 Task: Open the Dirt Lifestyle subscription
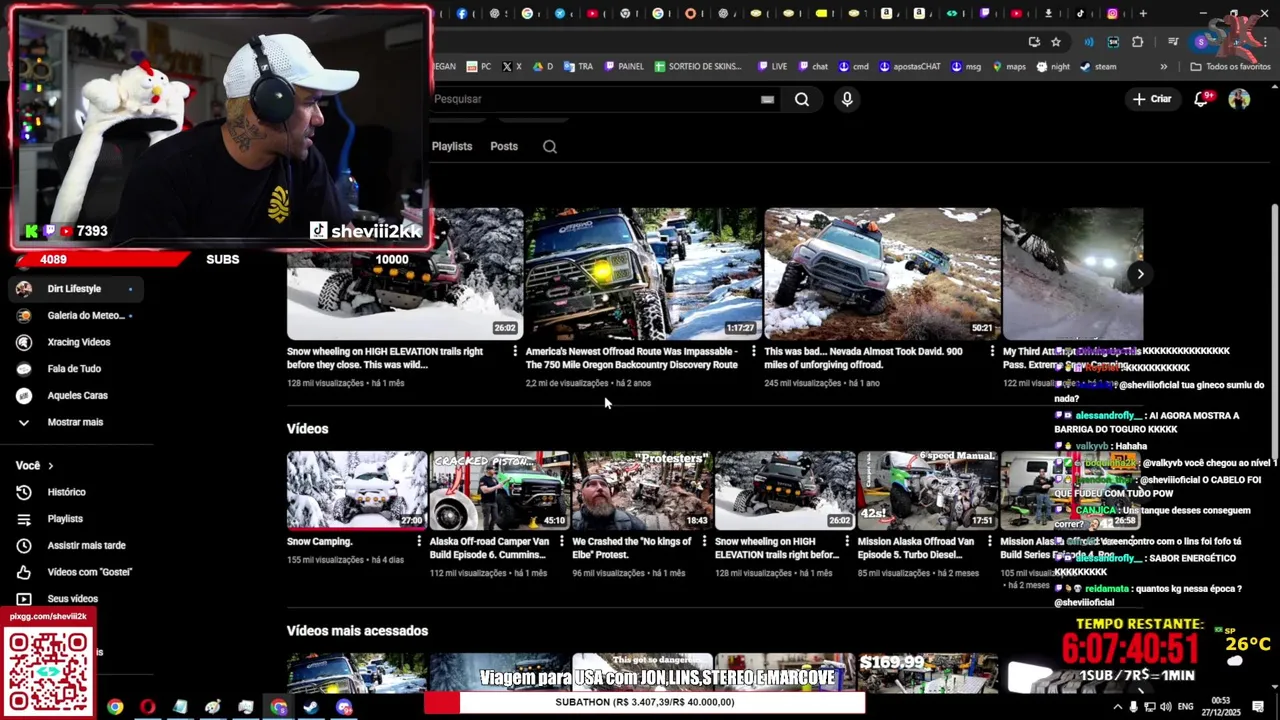[x=75, y=289]
